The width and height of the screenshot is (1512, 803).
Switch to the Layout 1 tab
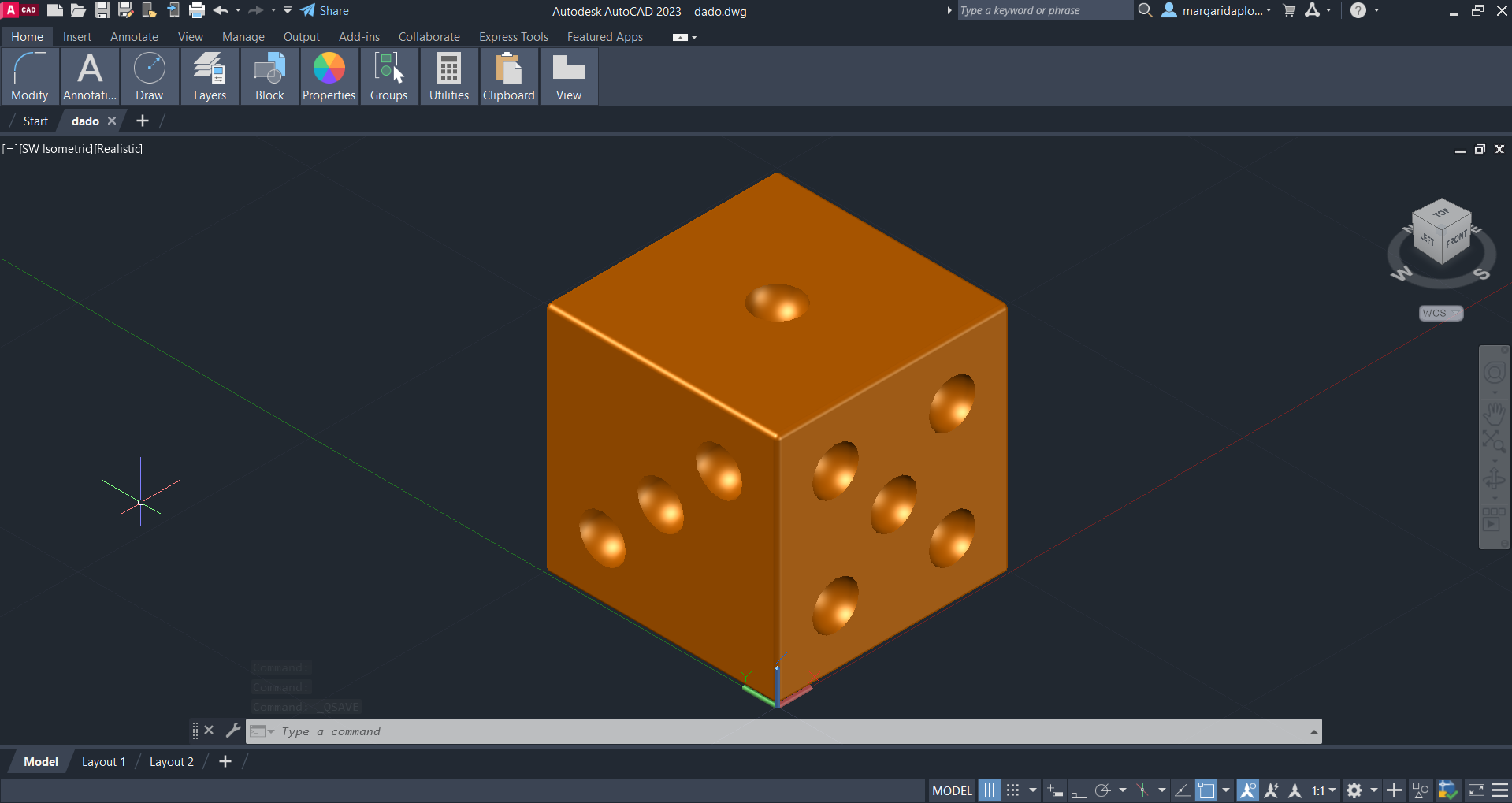coord(103,762)
